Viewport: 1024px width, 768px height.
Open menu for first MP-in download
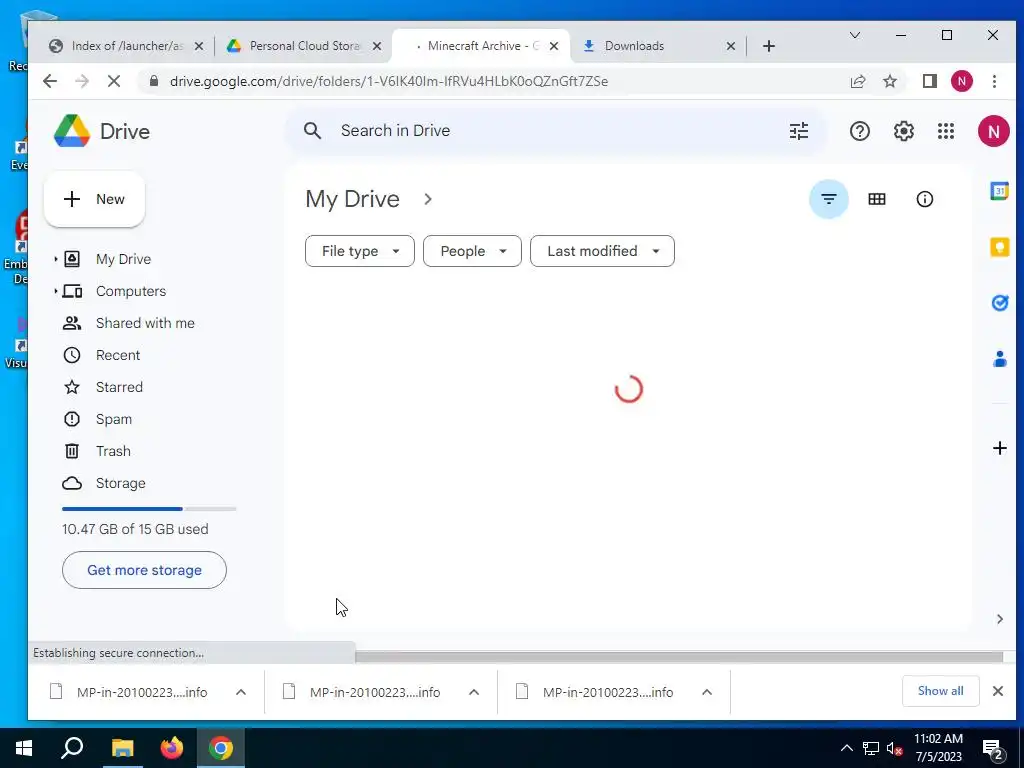241,692
